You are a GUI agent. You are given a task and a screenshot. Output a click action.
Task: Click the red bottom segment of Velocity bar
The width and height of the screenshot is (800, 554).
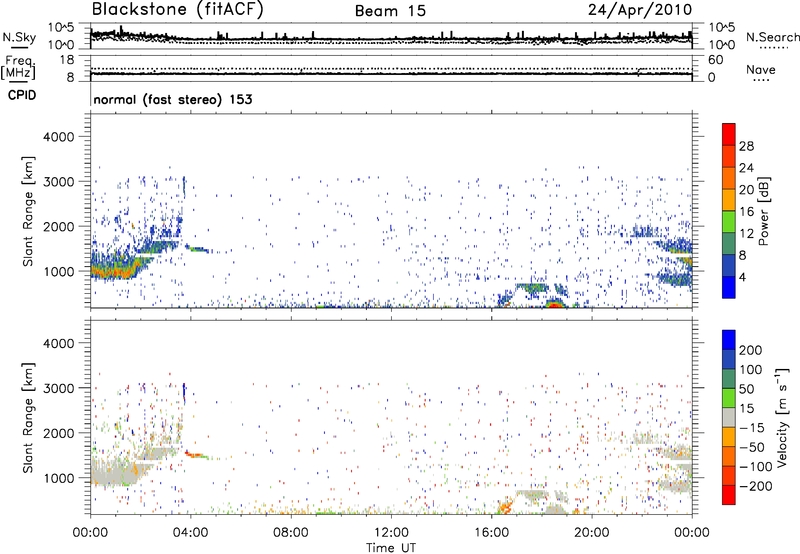(x=729, y=495)
